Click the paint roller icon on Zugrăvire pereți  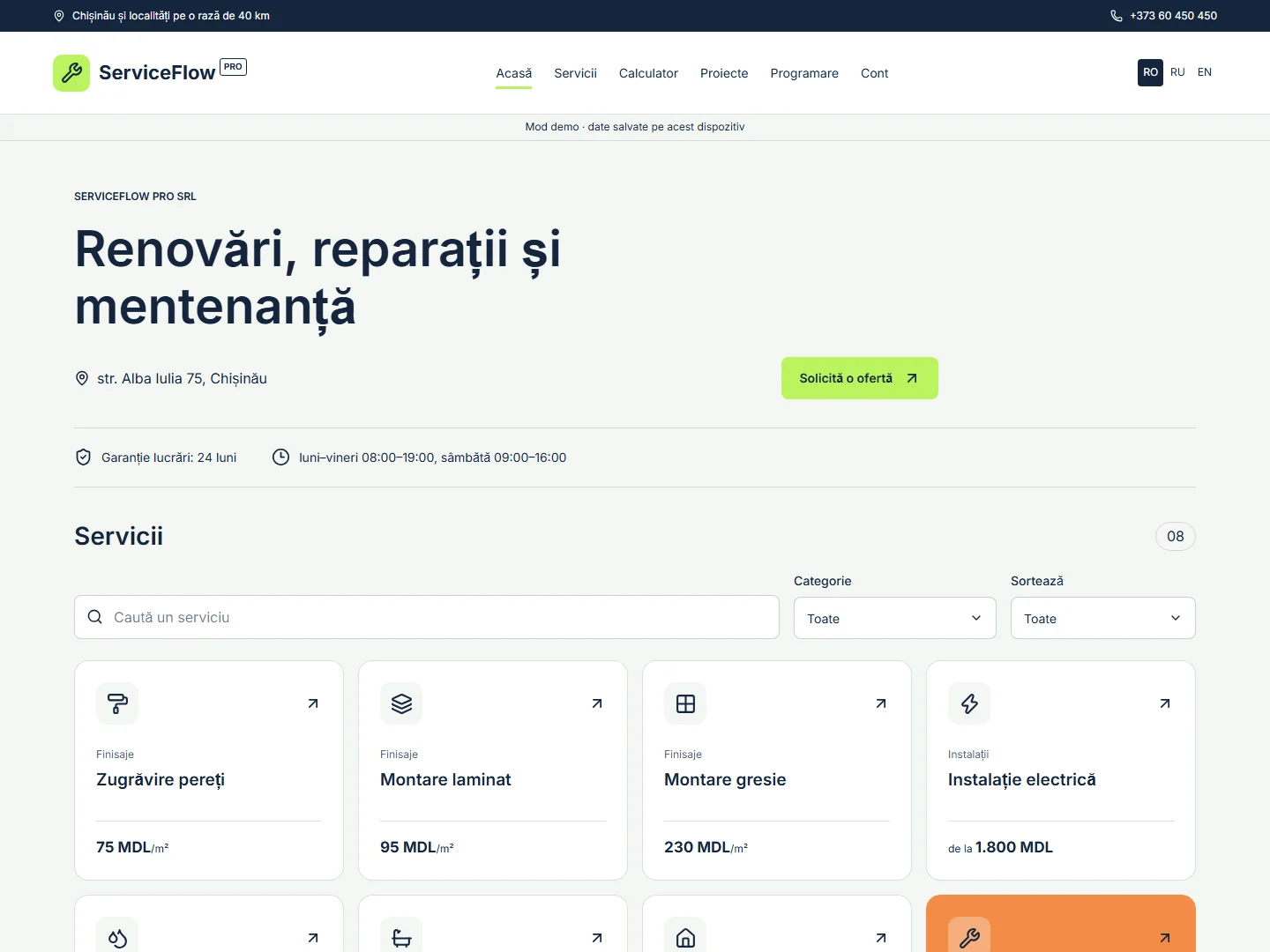[117, 703]
